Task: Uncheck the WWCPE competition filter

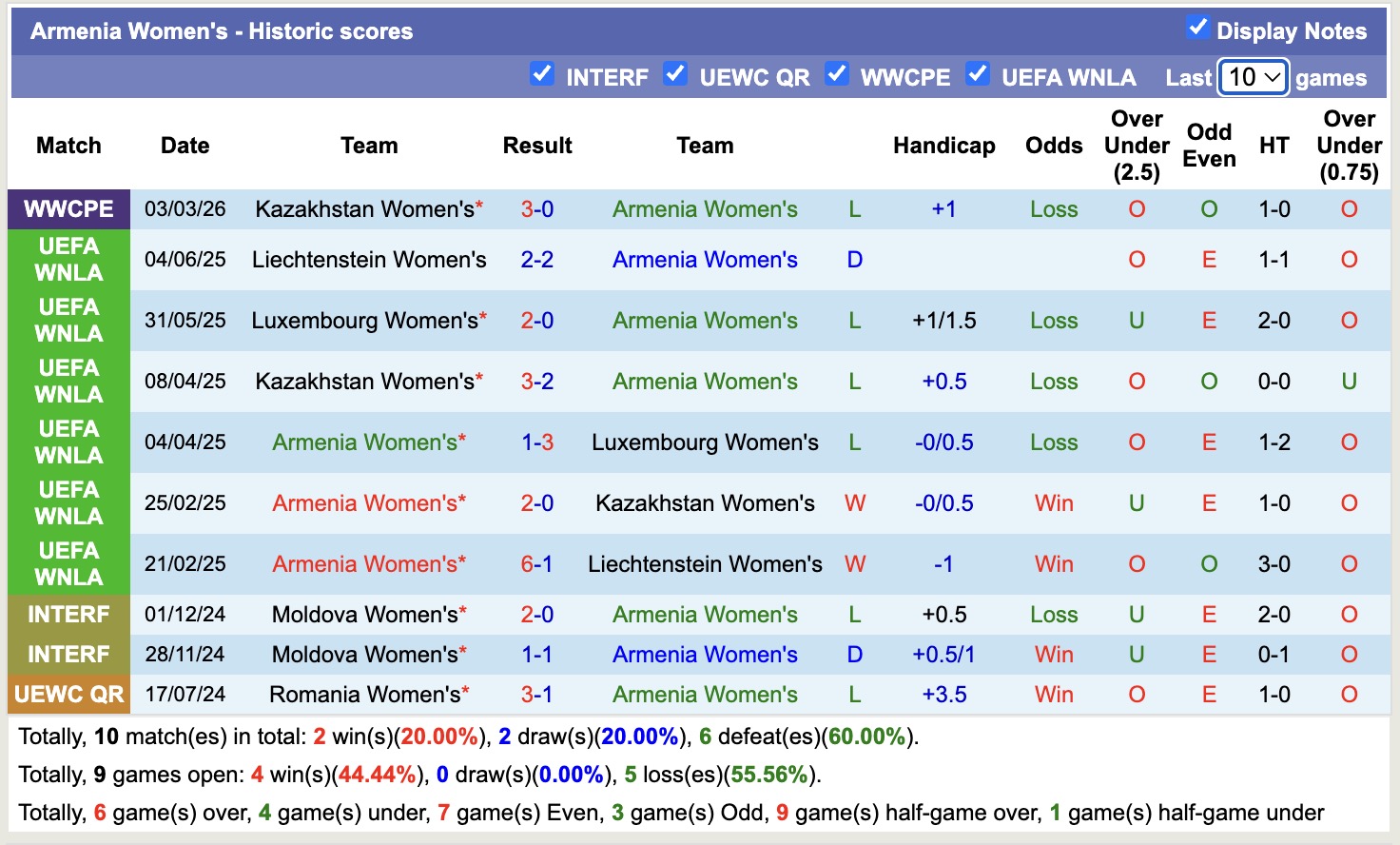Action: click(837, 73)
